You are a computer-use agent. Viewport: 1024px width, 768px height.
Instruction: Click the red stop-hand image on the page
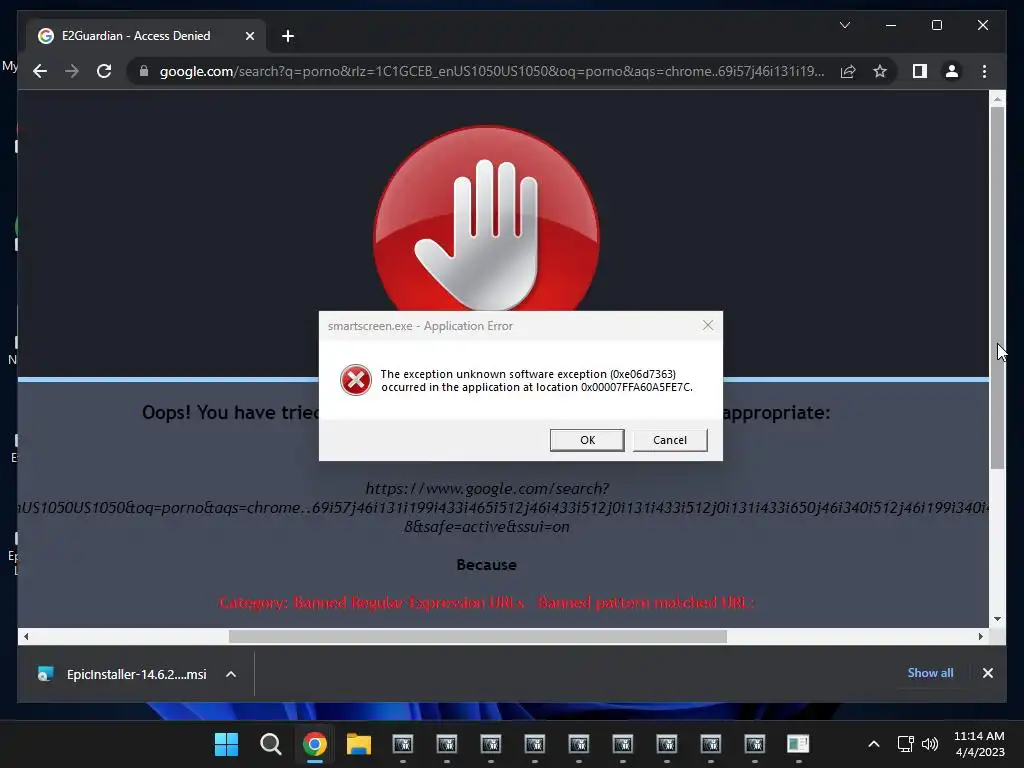pyautogui.click(x=486, y=219)
